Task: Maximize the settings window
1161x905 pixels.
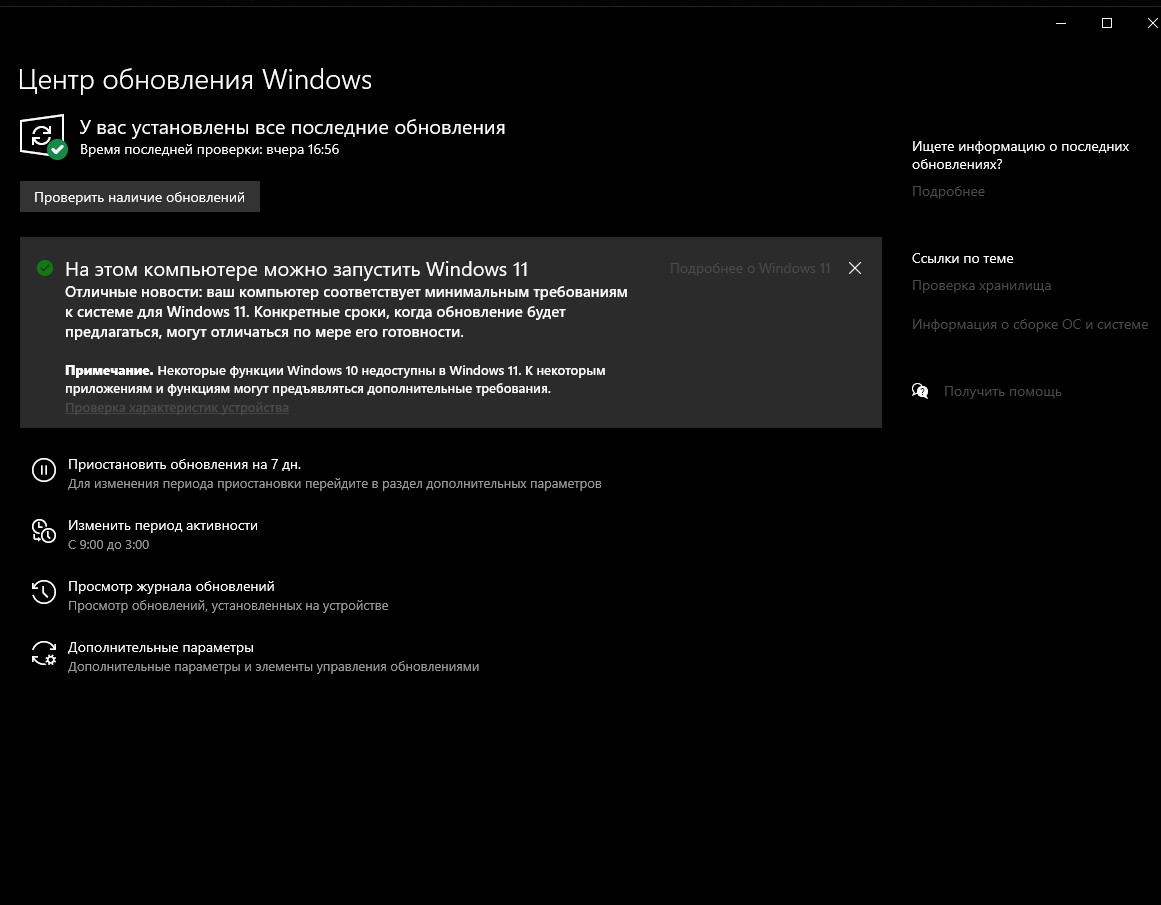Action: point(1107,23)
